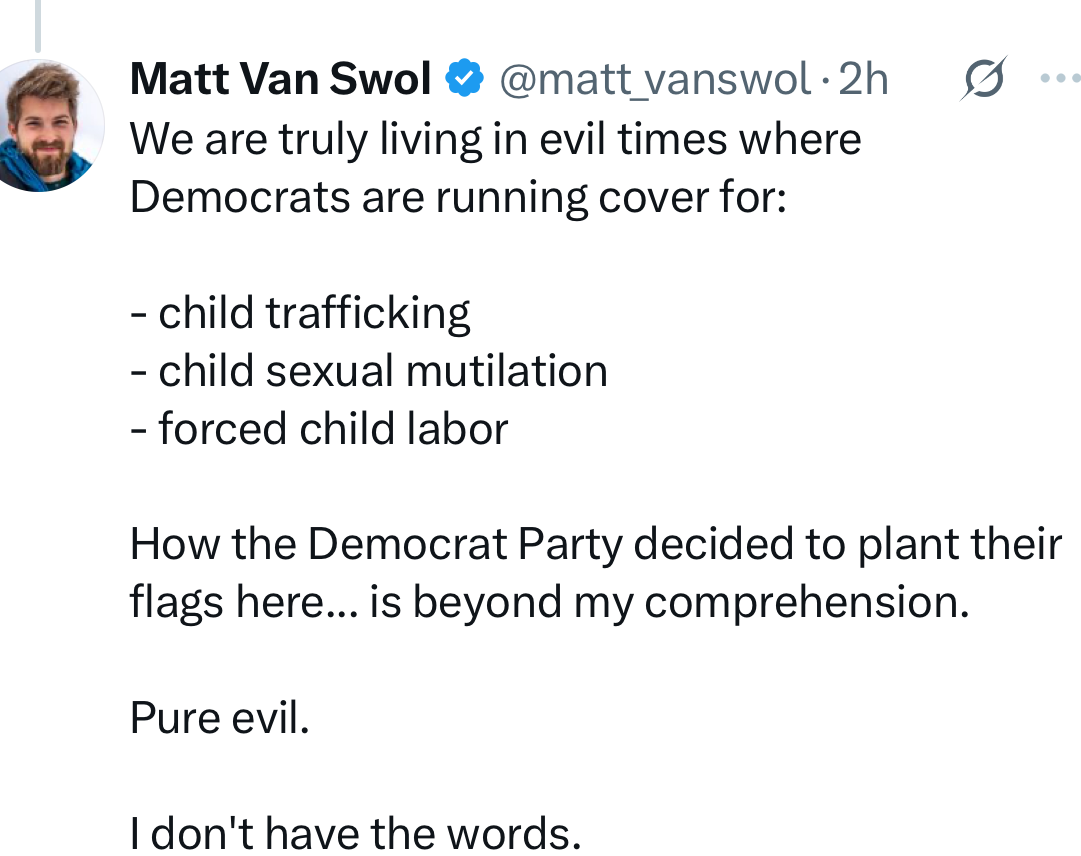Click the line starting "How the Democrat Party"
This screenshot has width=1081, height=856.
pos(595,545)
